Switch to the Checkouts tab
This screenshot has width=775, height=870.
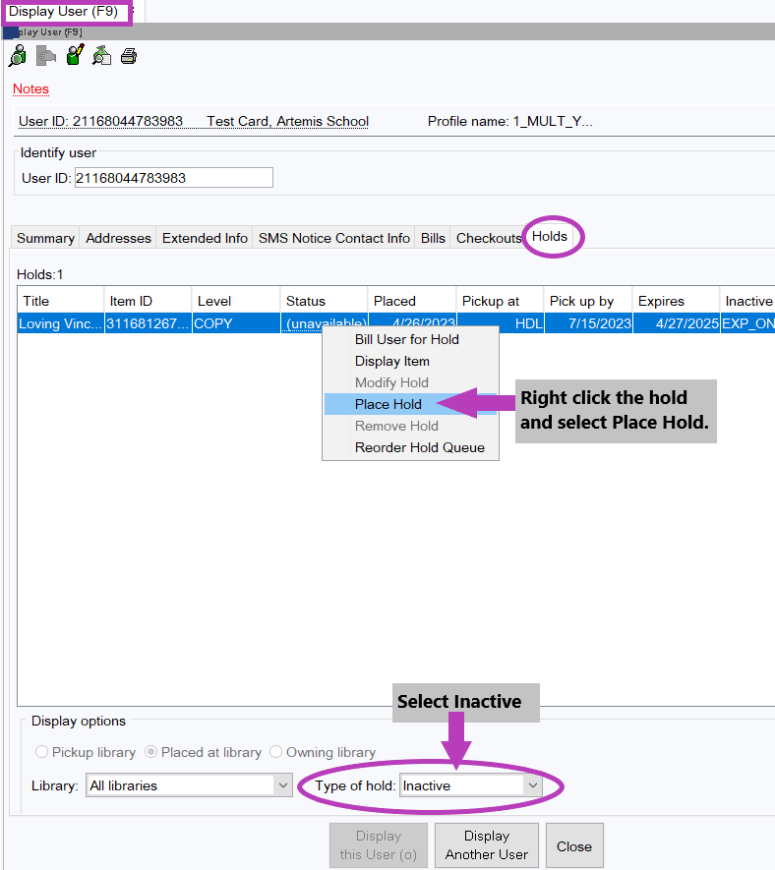click(488, 238)
